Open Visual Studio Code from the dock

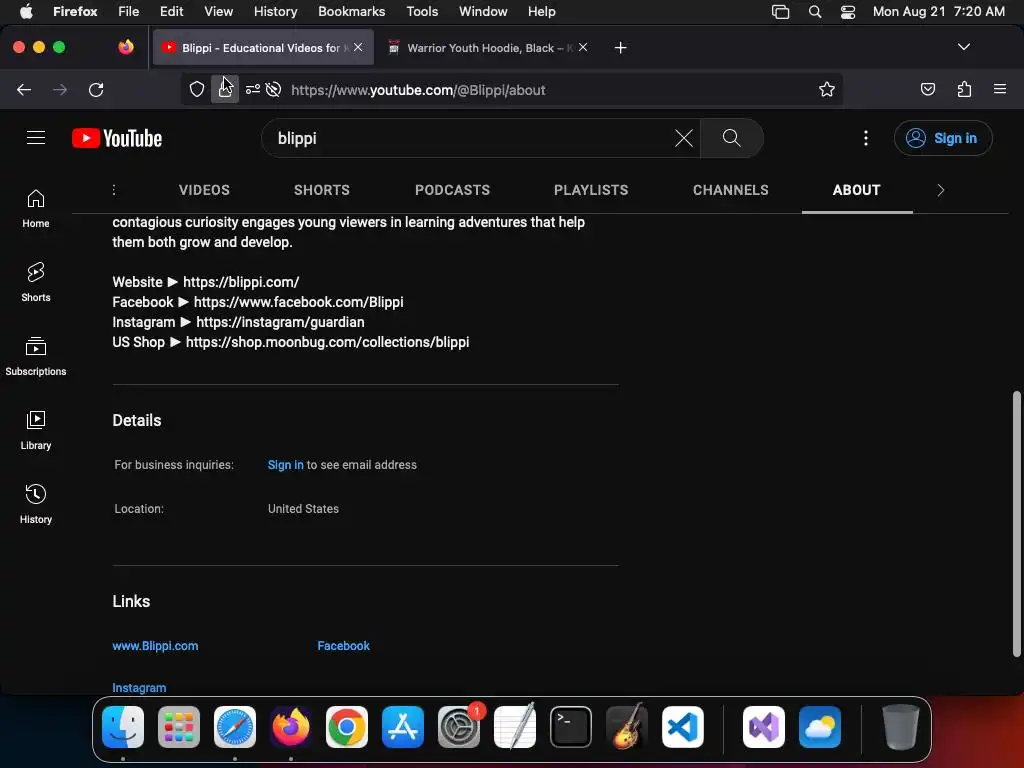click(682, 727)
